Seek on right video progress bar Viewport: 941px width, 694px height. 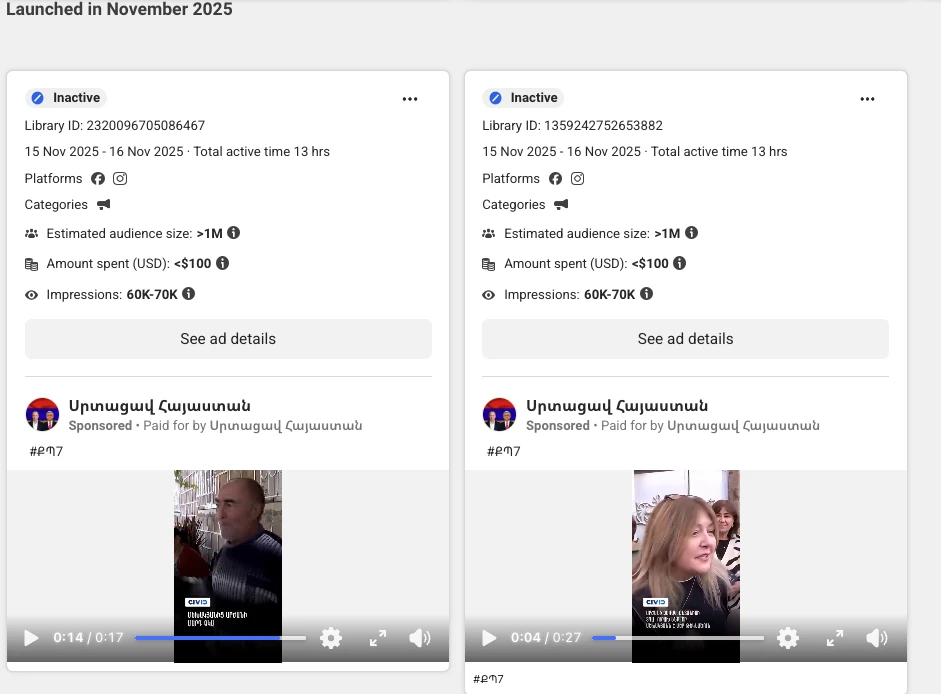[x=678, y=638]
